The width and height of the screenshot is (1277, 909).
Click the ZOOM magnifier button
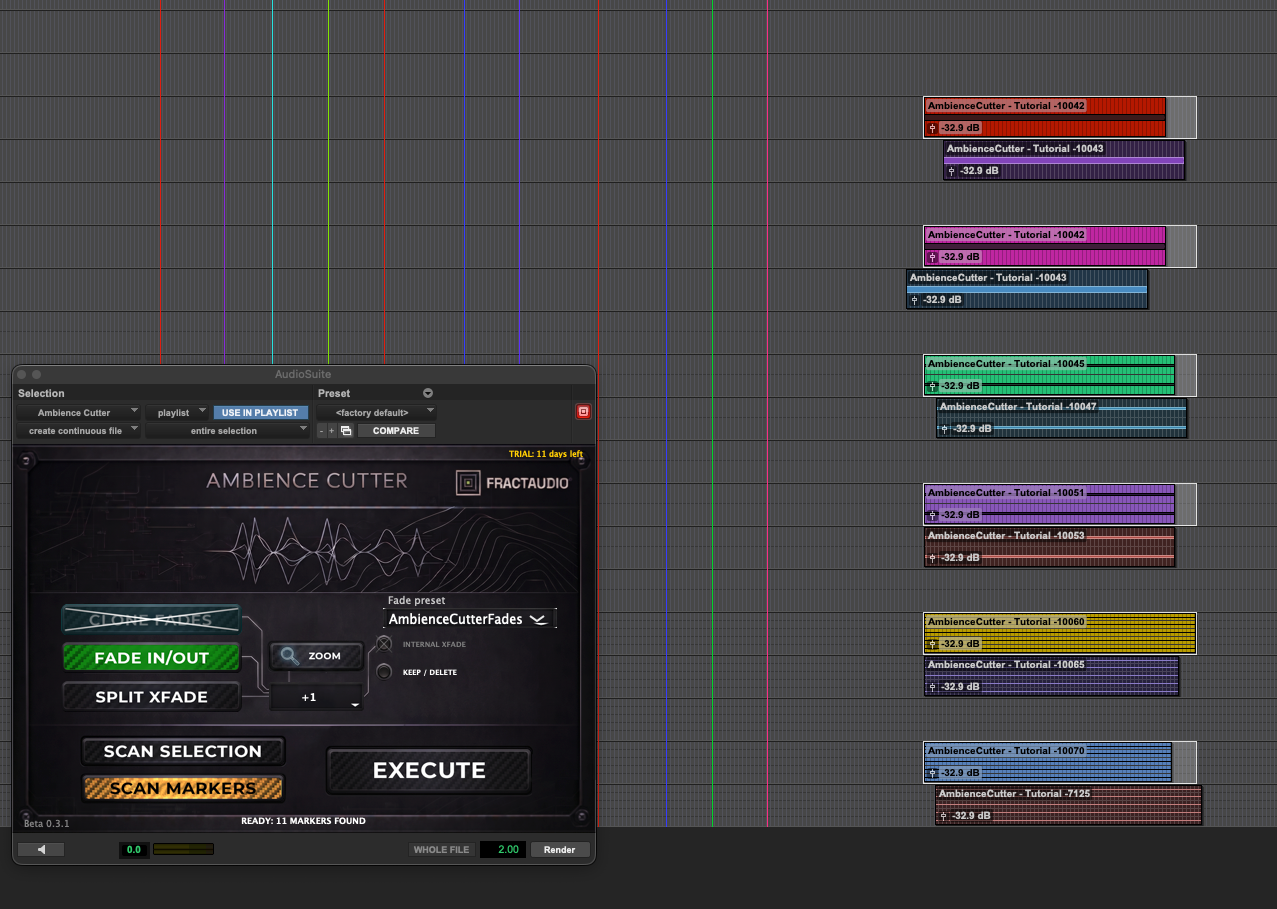click(316, 656)
